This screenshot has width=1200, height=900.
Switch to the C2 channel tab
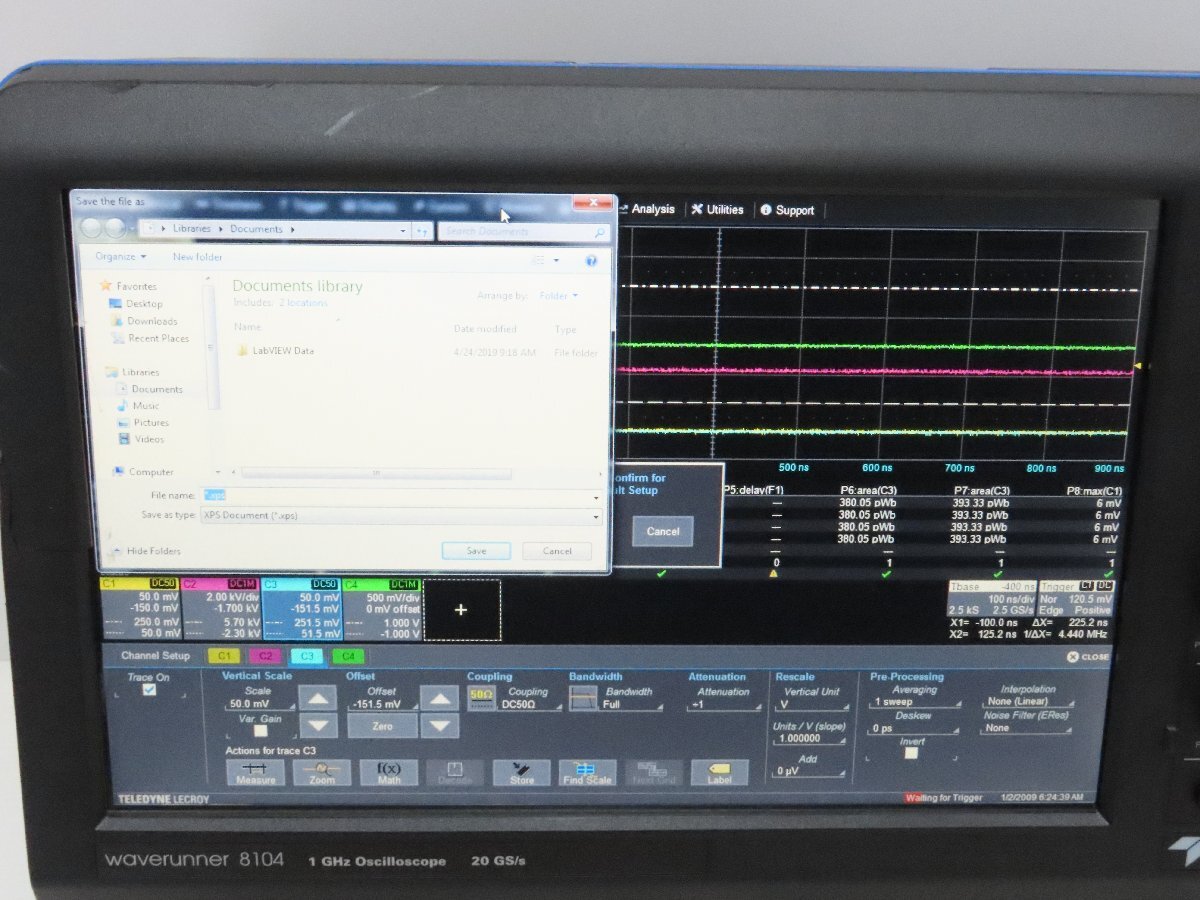coord(264,657)
